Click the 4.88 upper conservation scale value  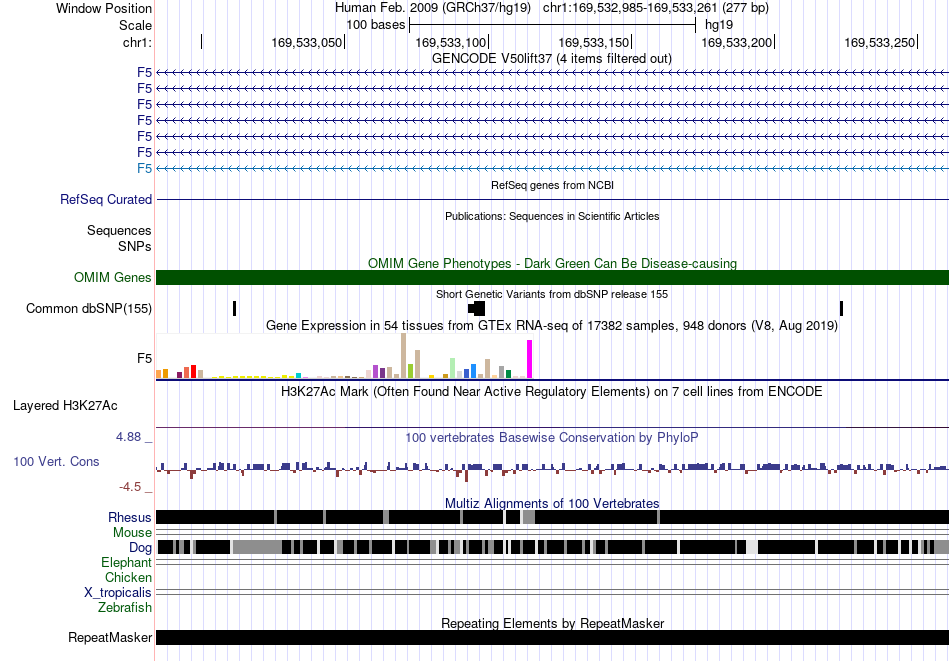pyautogui.click(x=128, y=437)
